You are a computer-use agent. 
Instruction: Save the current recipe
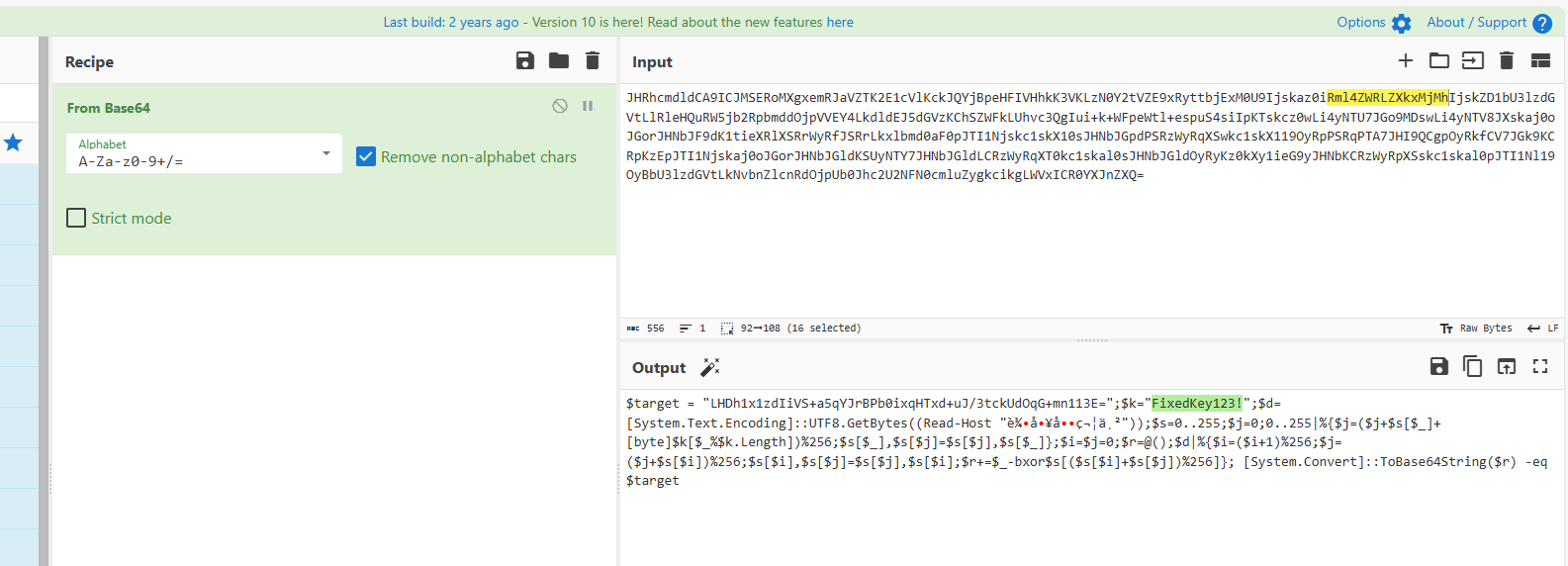525,61
